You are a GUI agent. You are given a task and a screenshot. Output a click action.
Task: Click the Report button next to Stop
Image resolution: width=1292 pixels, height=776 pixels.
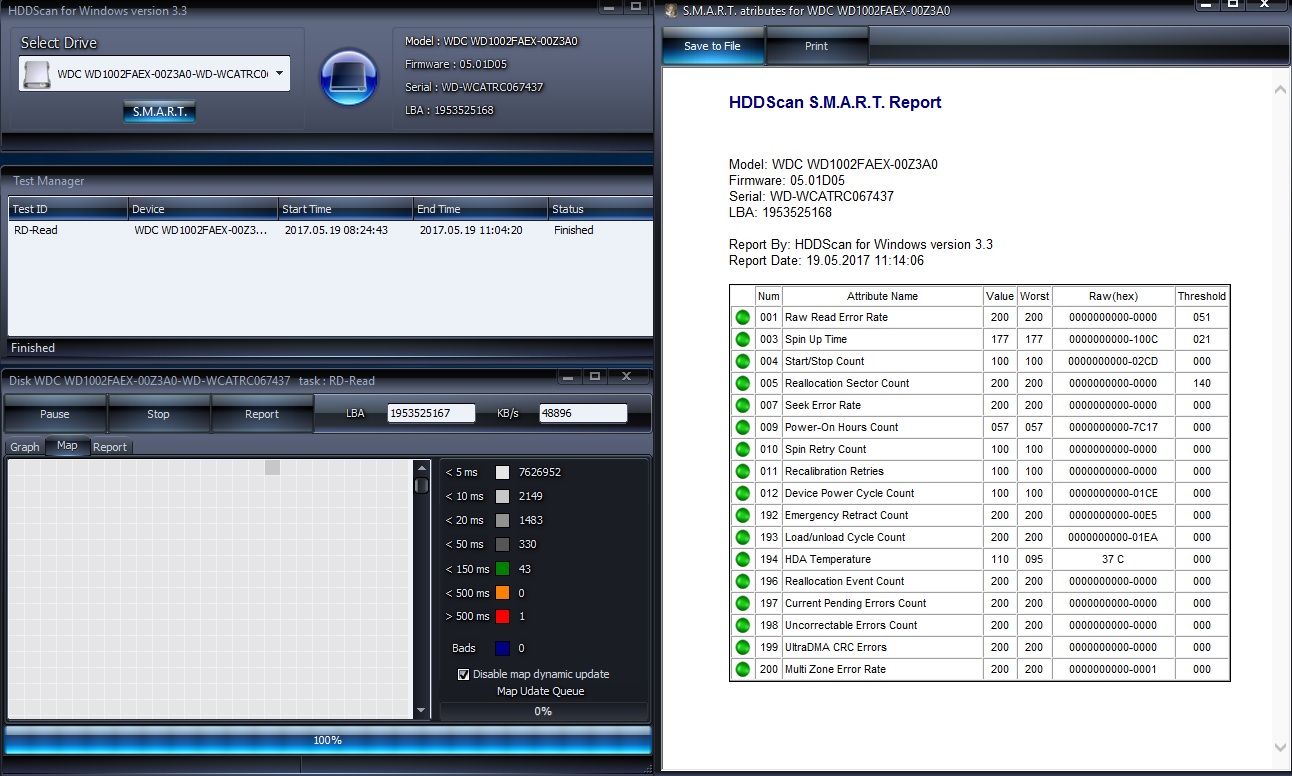click(262, 414)
